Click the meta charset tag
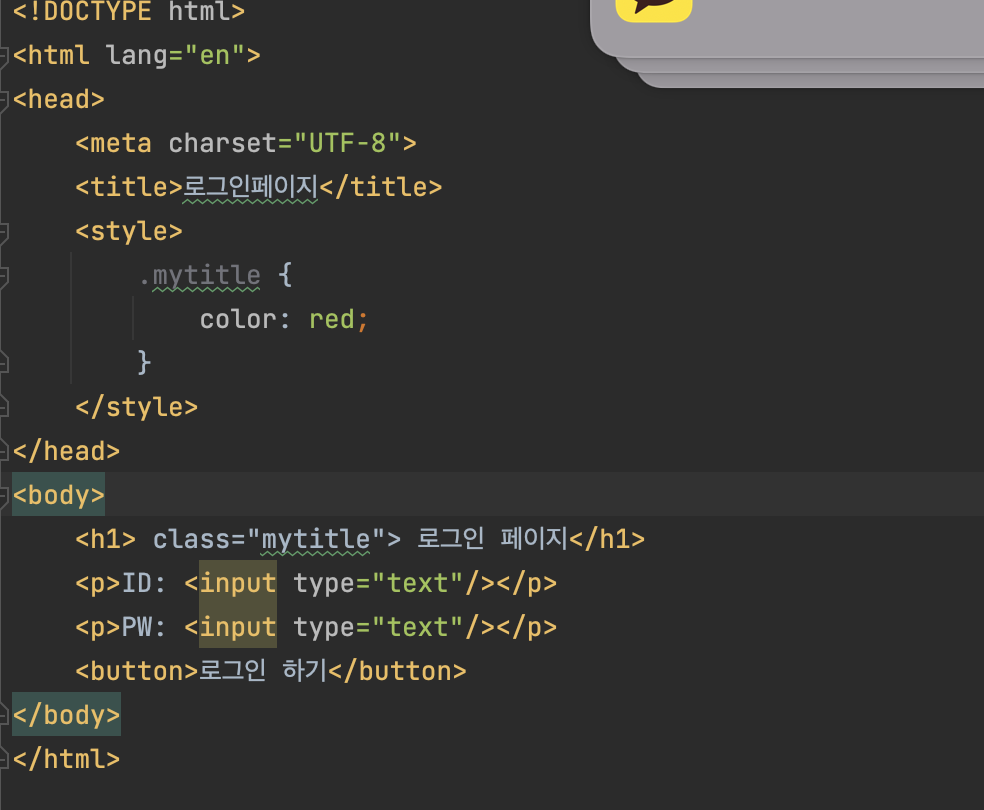The height and width of the screenshot is (810, 984). coord(245,143)
